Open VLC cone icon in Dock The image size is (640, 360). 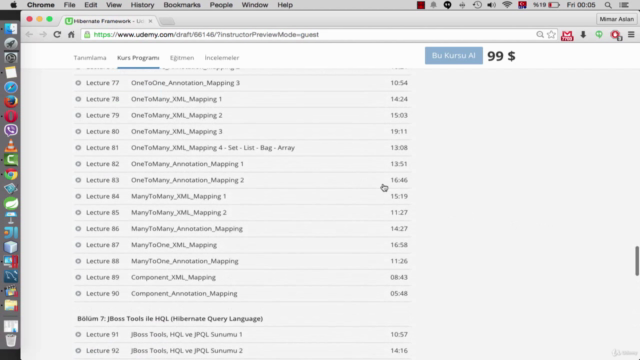(11, 145)
